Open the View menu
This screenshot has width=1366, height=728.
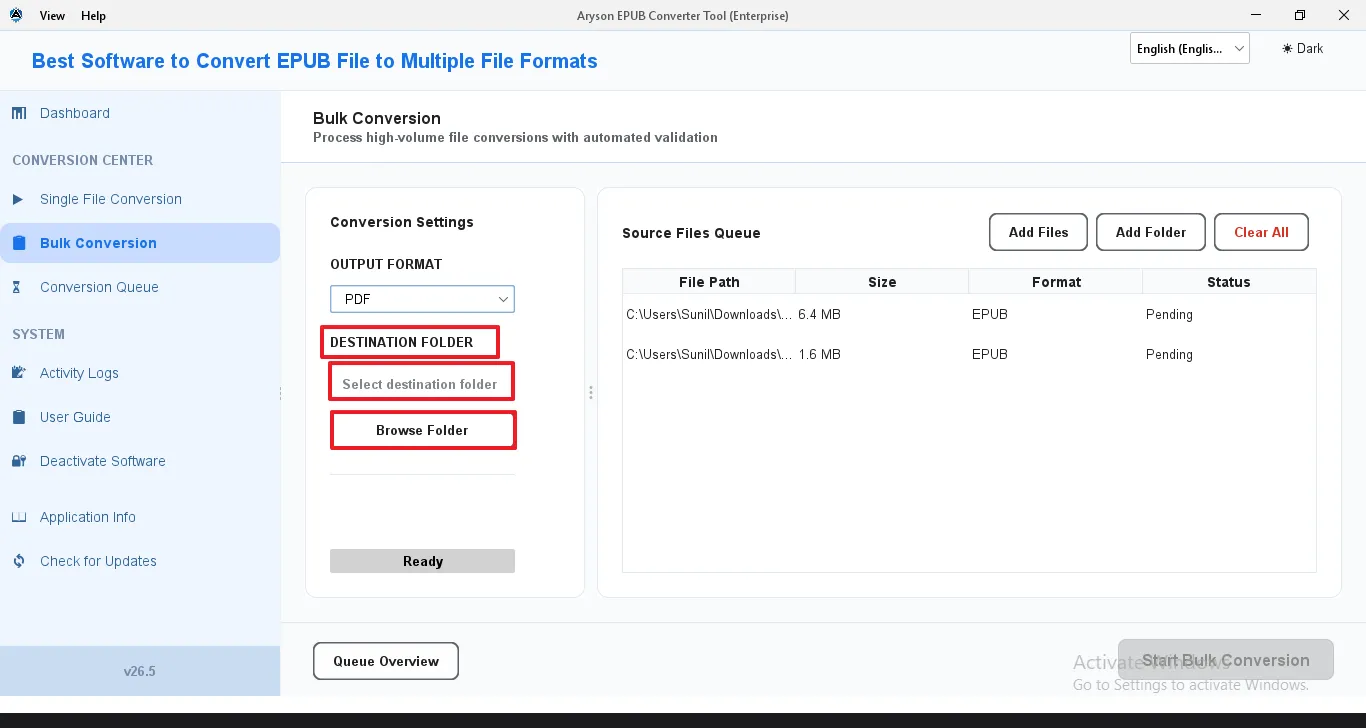pyautogui.click(x=52, y=15)
